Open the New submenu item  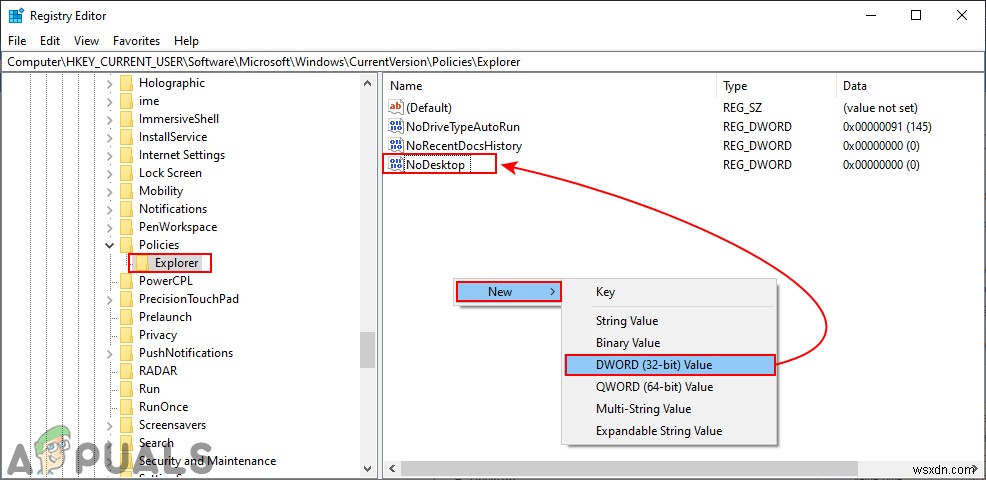(507, 292)
